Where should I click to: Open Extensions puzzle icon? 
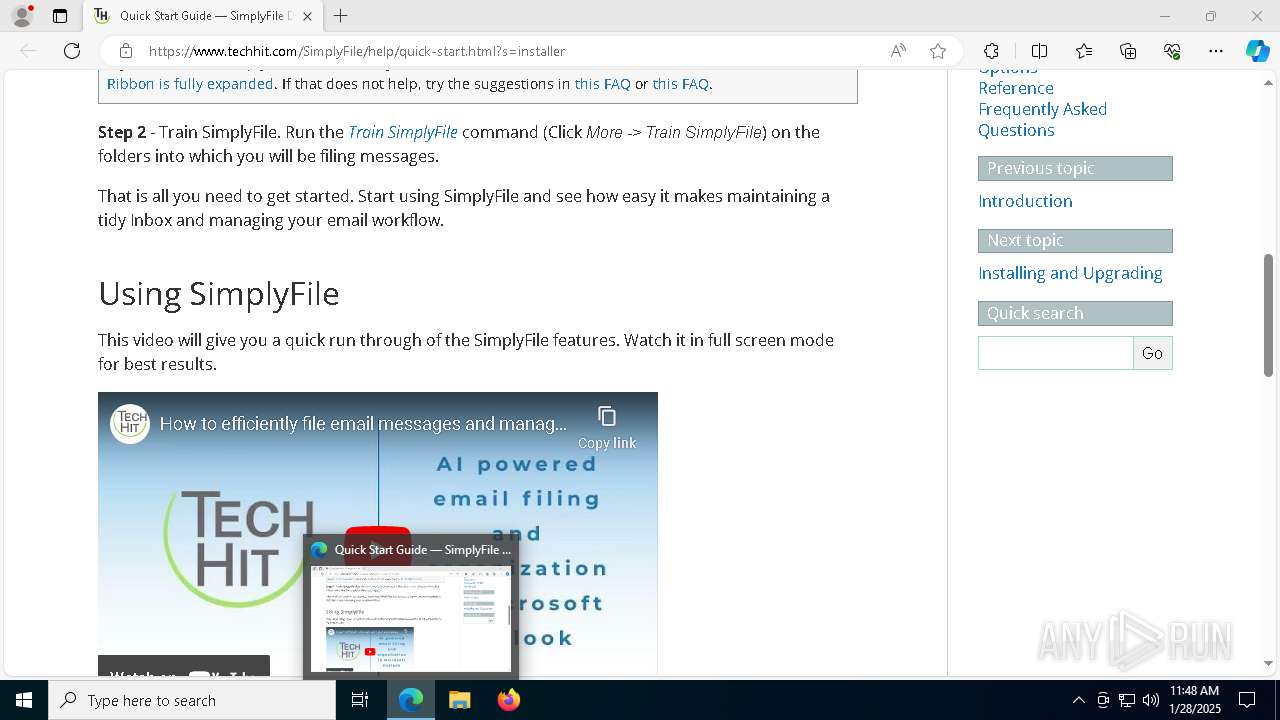[991, 51]
